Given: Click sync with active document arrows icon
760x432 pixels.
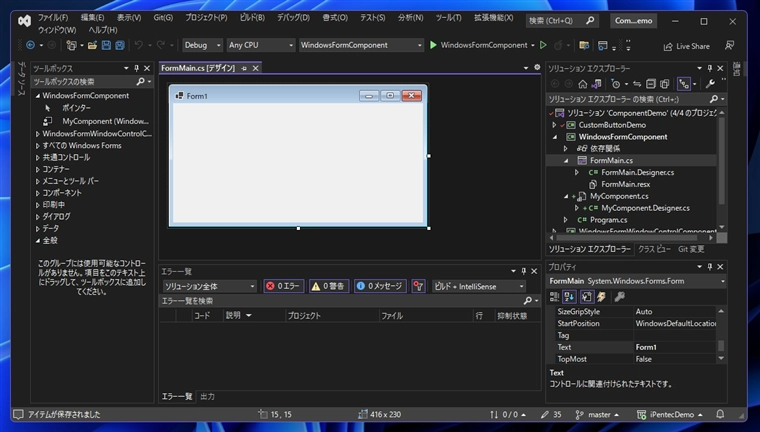Looking at the screenshot, I should pos(637,84).
